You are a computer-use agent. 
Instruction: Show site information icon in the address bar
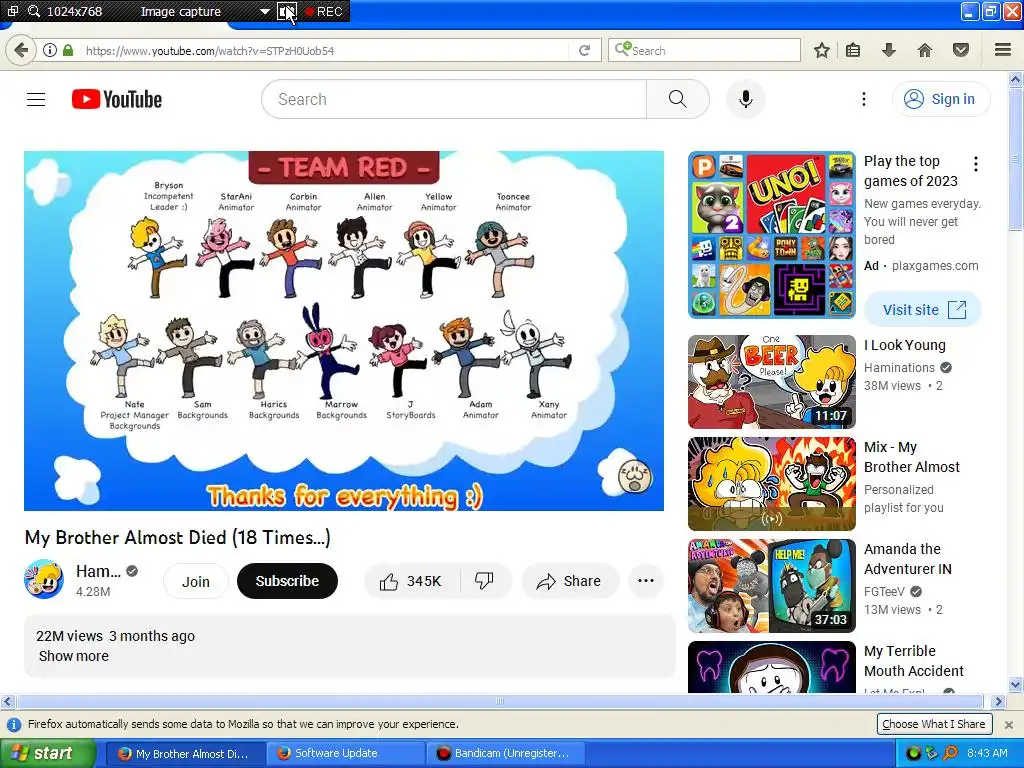coord(50,50)
